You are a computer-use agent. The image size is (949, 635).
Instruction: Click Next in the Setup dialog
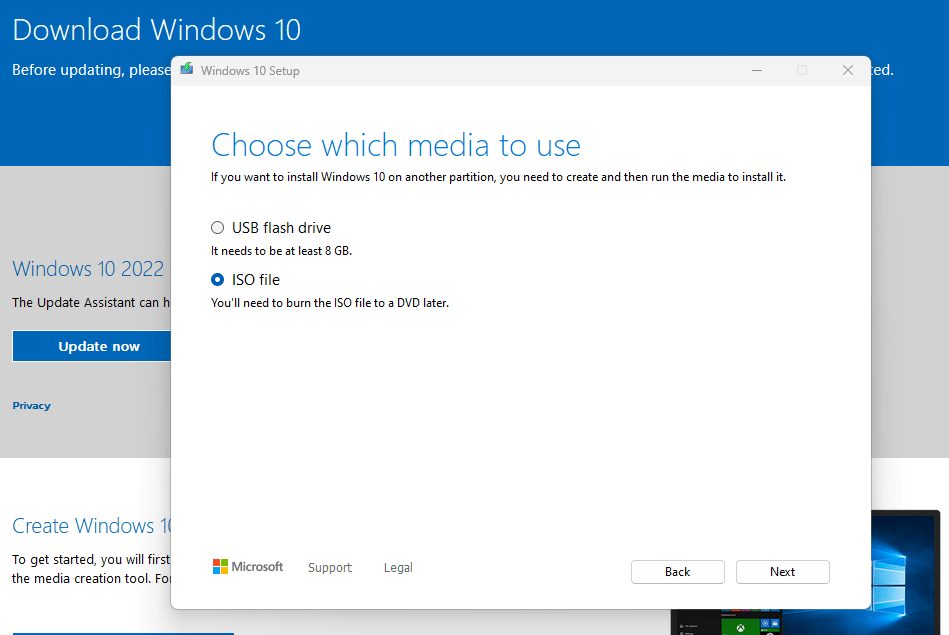(x=783, y=571)
